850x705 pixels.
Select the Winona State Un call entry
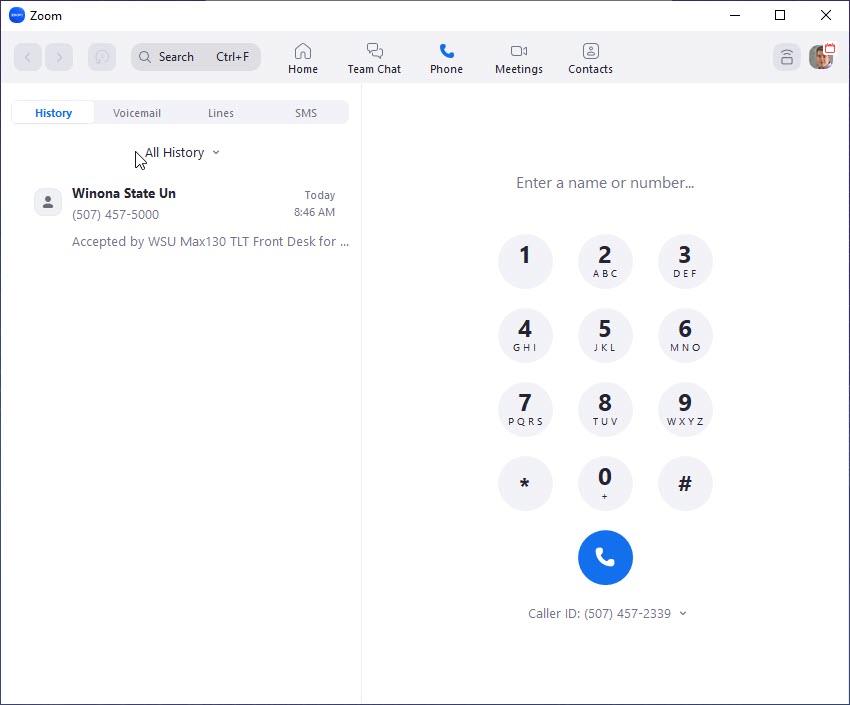pos(190,217)
